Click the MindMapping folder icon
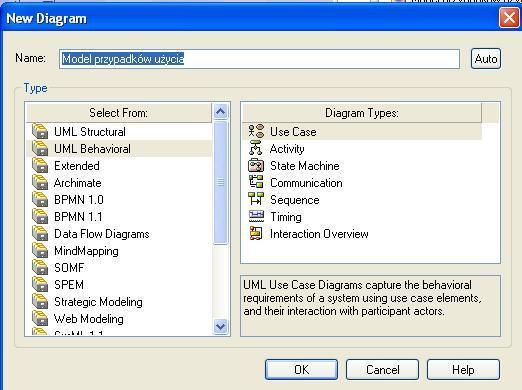 point(40,250)
